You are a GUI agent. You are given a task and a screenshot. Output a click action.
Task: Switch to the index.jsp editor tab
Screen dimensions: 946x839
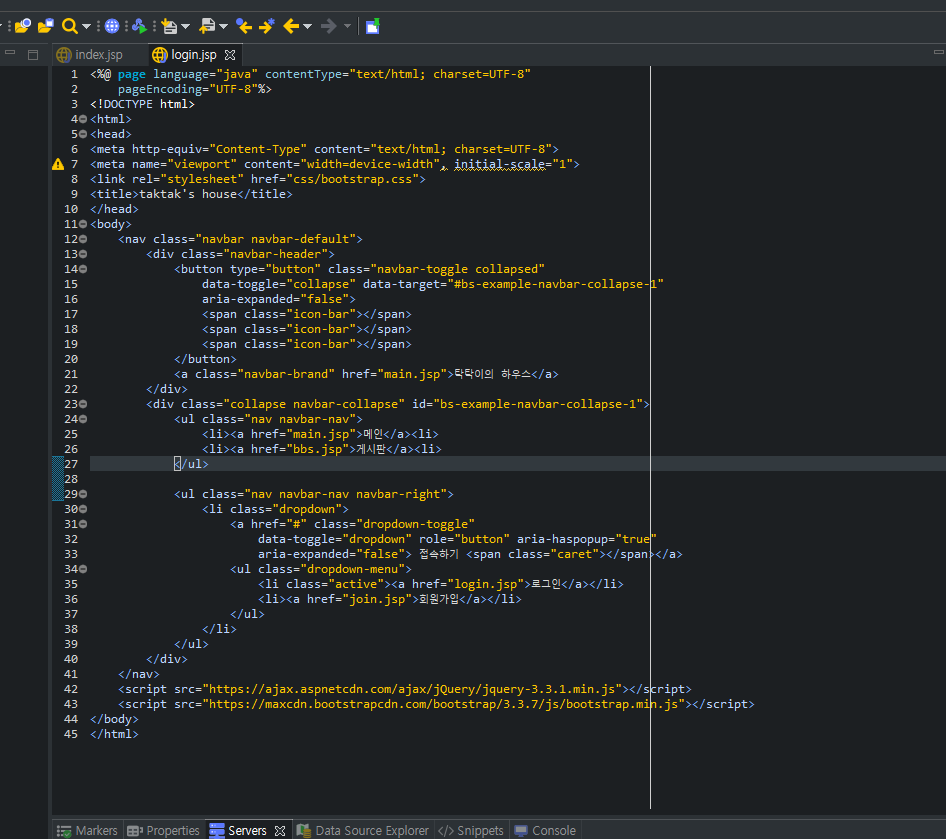[90, 55]
